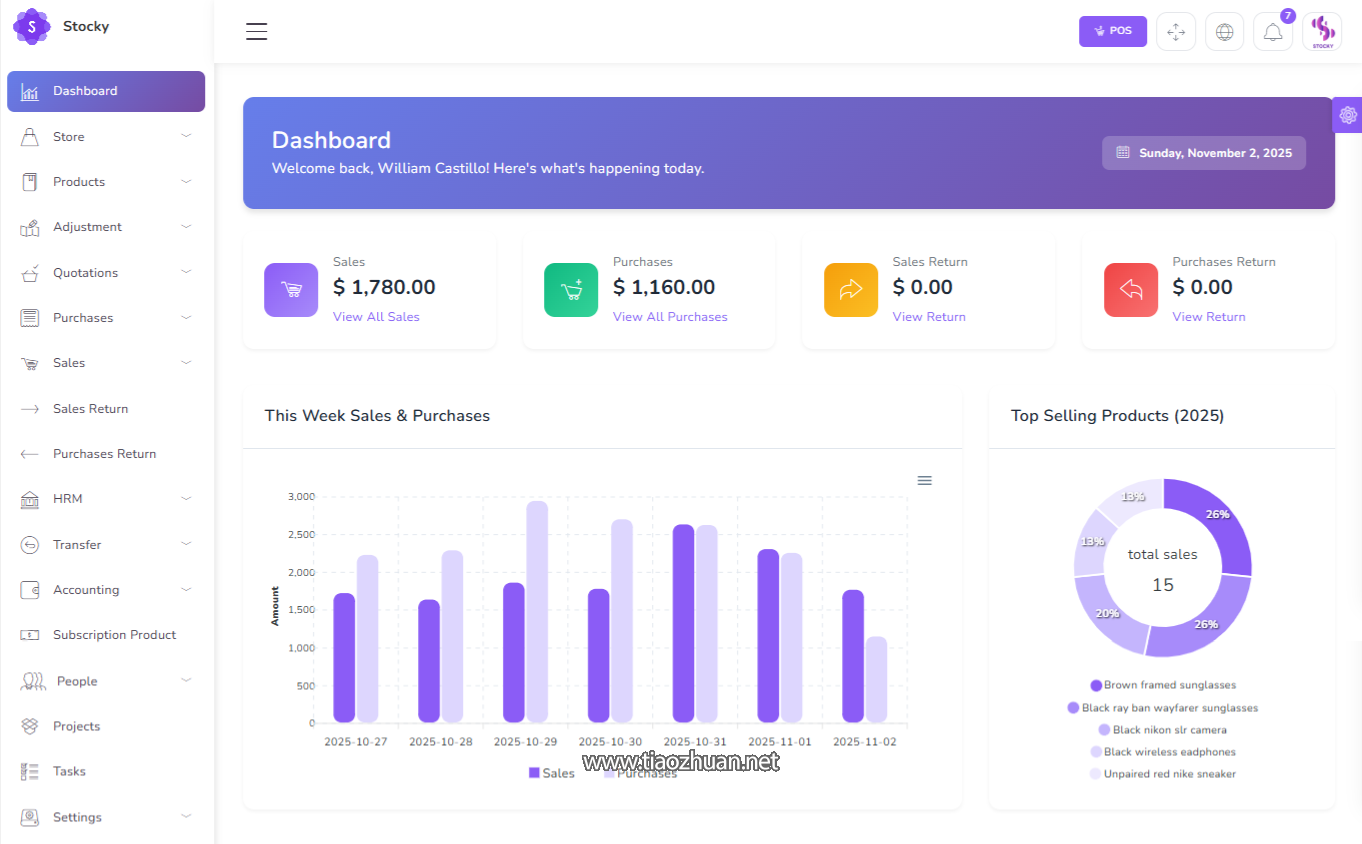Image resolution: width=1362 pixels, height=844 pixels.
Task: Open the notifications bell icon
Action: coord(1272,31)
